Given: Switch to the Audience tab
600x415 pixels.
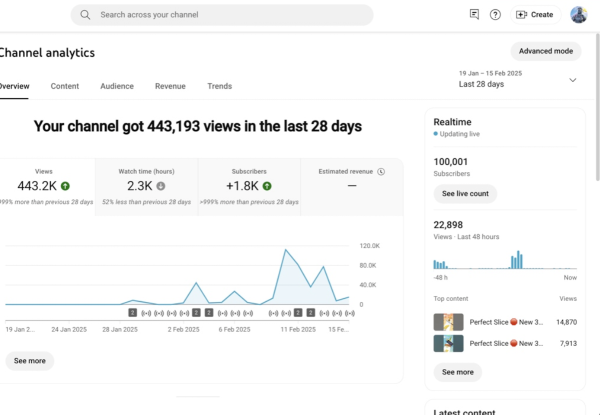Looking at the screenshot, I should (117, 87).
